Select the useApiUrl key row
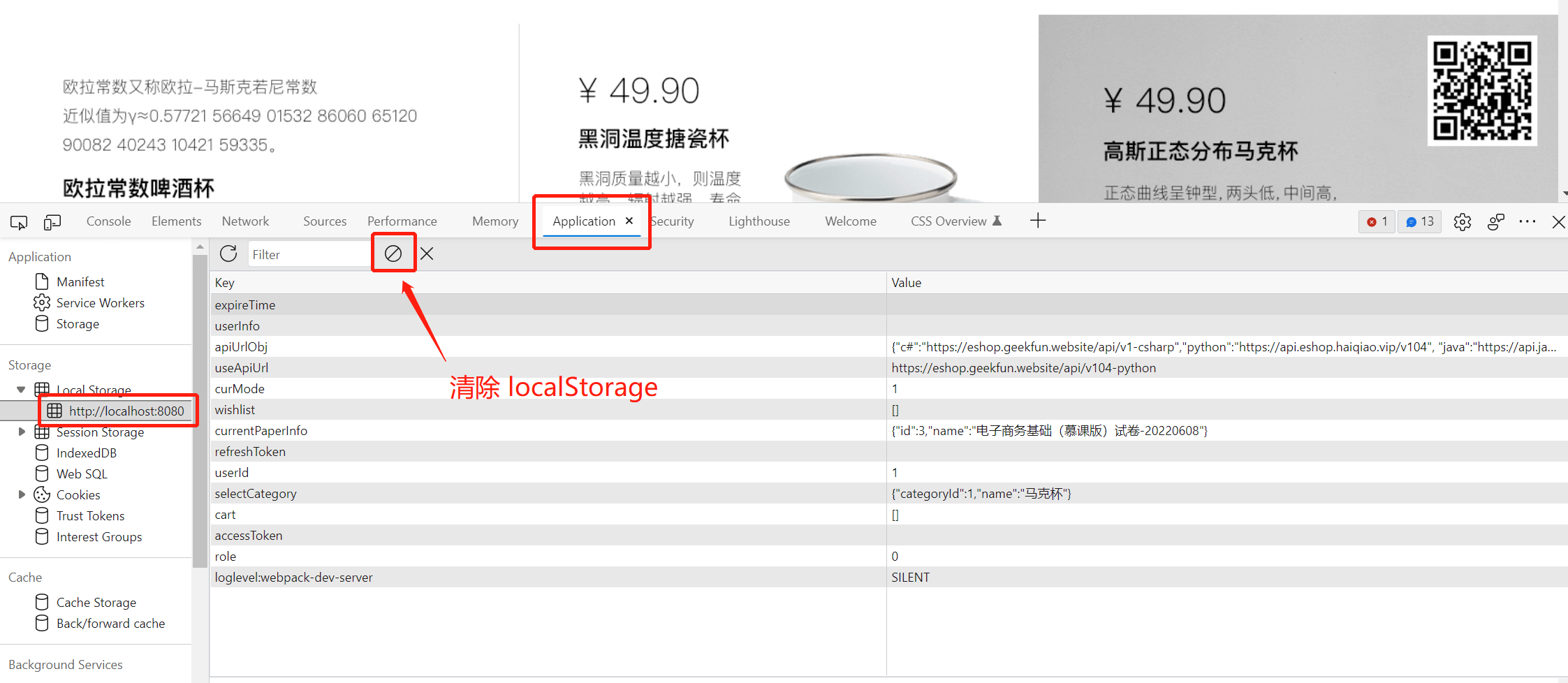Image resolution: width=1568 pixels, height=683 pixels. [242, 368]
